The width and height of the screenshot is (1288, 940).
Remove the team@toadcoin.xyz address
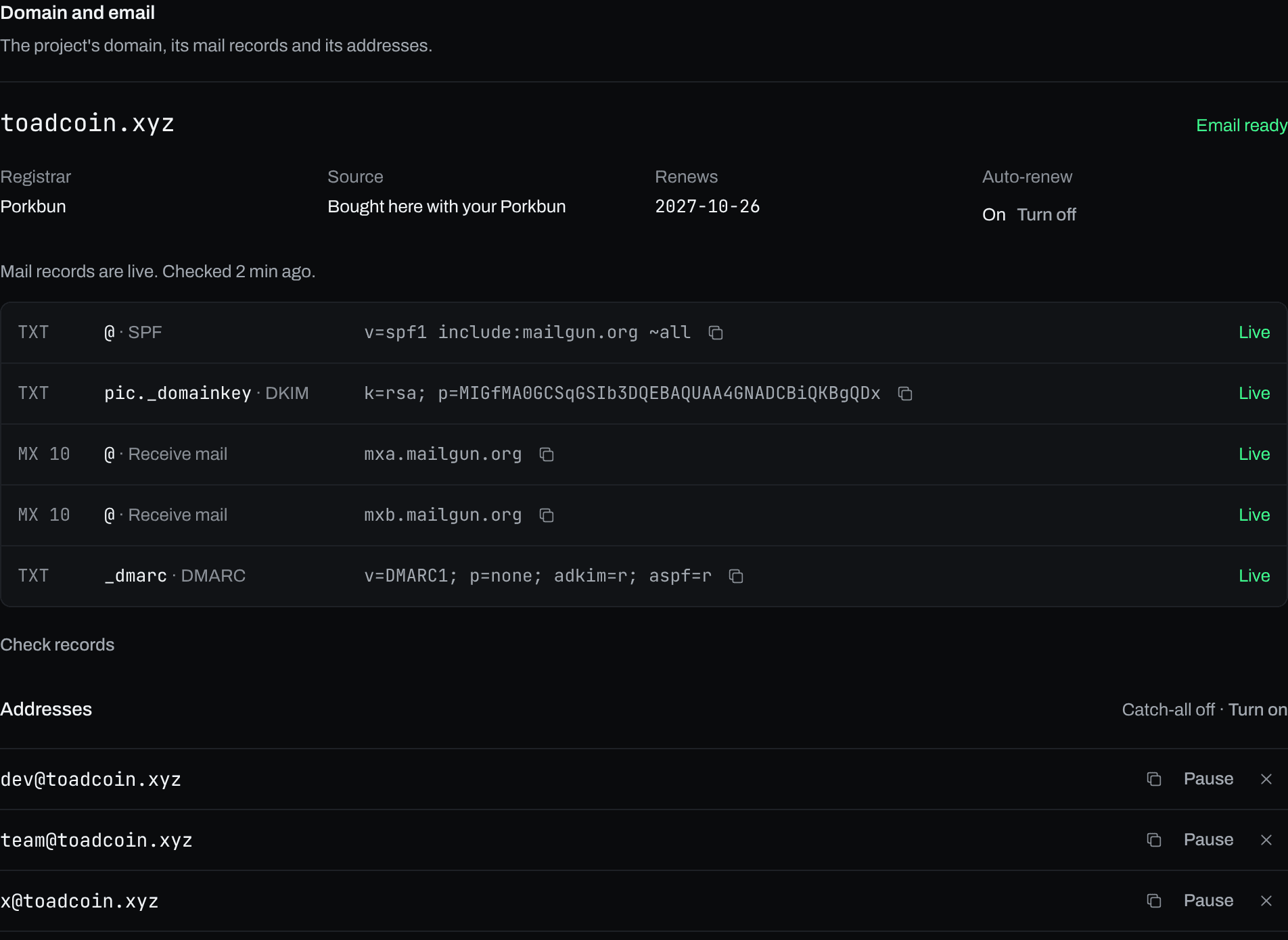1266,840
